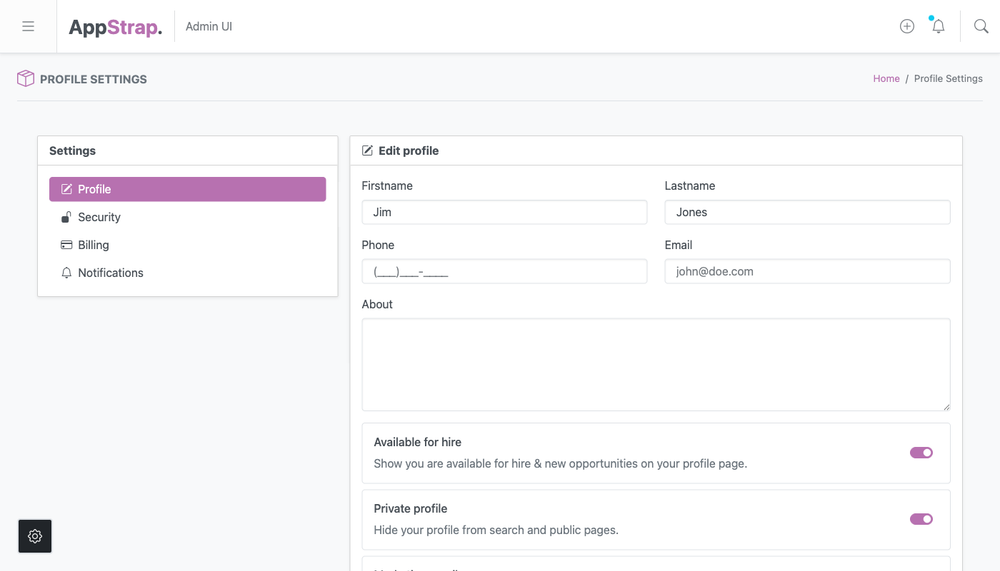The image size is (1000, 571).
Task: Click the Available for hire label
Action: 417,442
